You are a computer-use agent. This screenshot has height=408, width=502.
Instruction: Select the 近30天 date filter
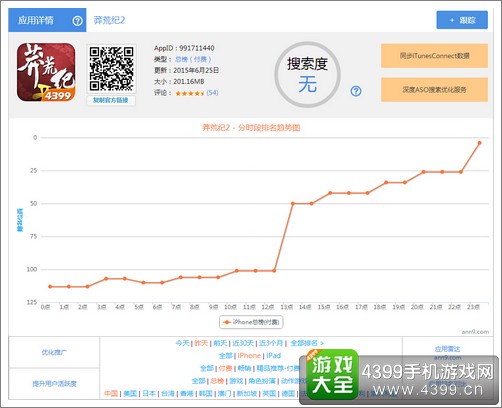pyautogui.click(x=243, y=343)
